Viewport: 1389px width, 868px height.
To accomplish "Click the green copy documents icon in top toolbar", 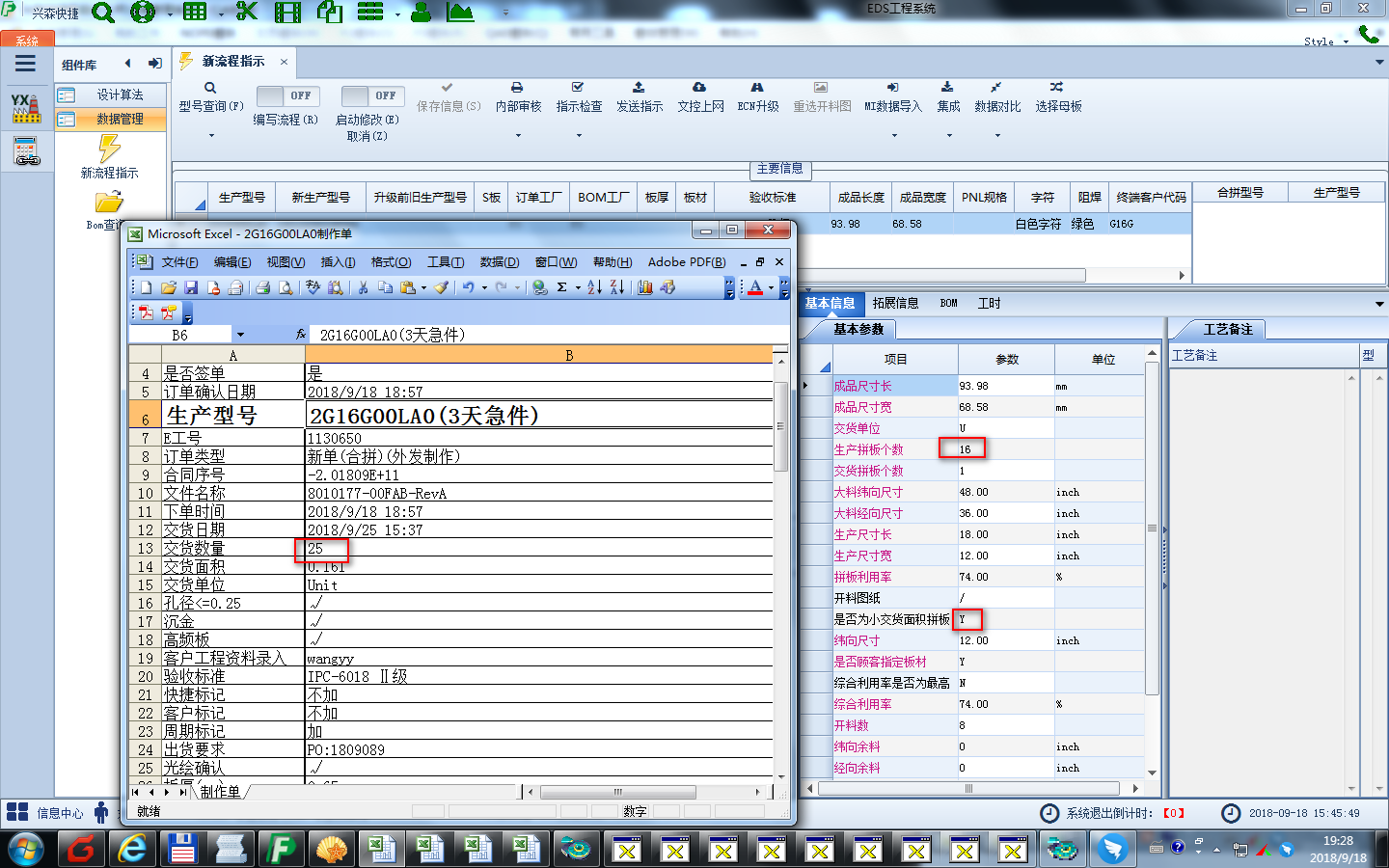I will point(330,13).
